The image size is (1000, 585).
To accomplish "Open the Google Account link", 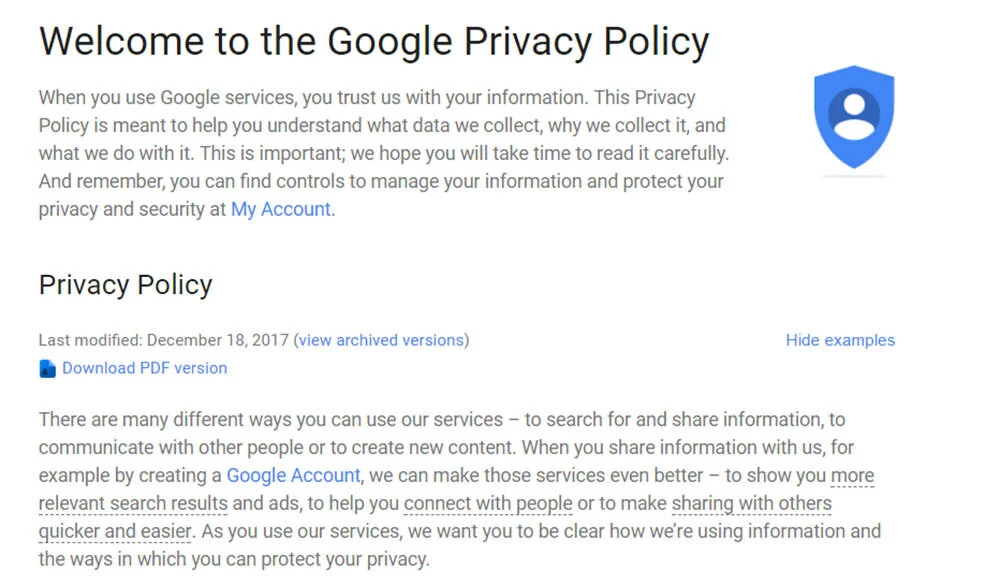I will pos(293,475).
